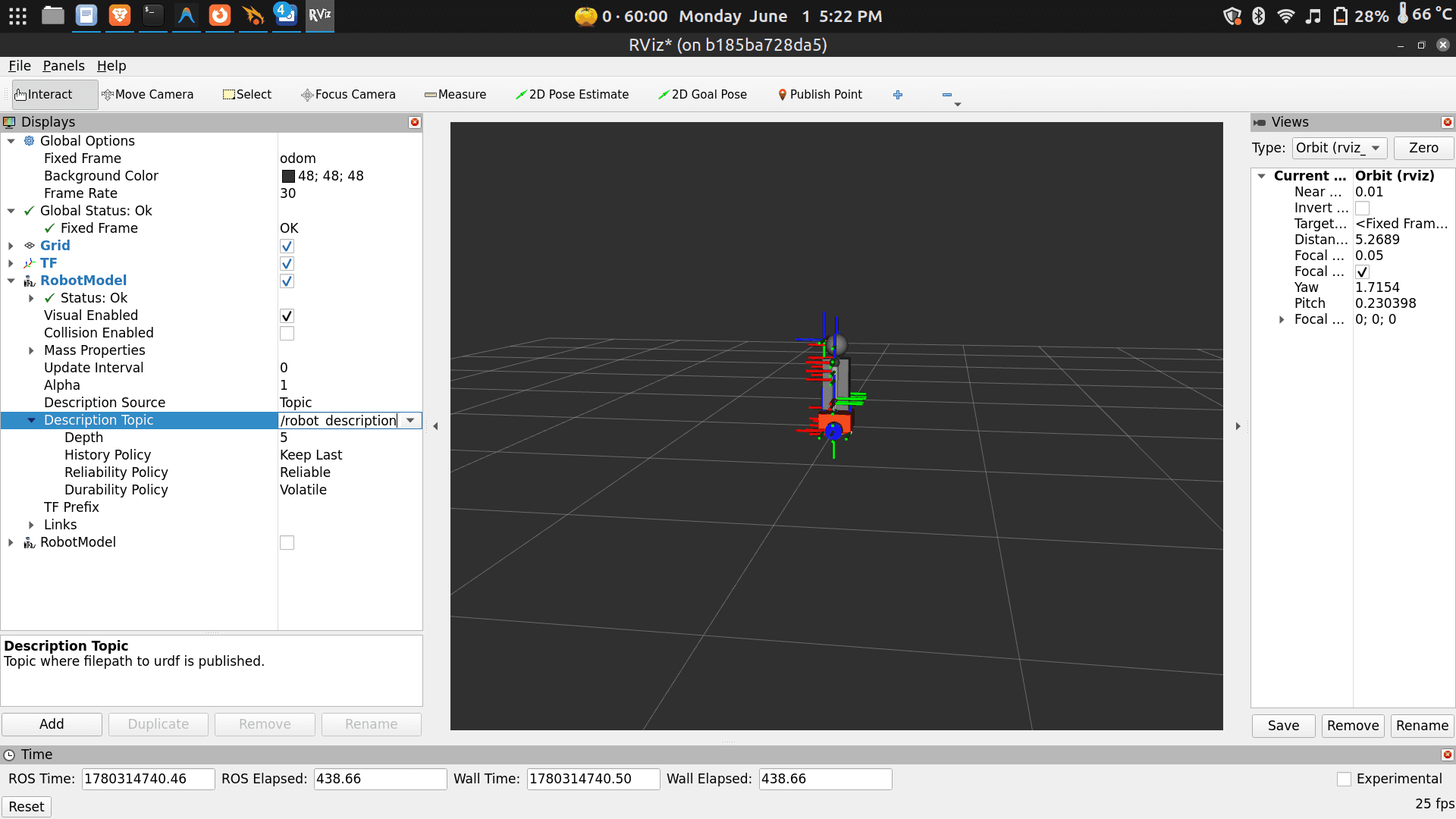Enable the second RobotModel display checkbox

point(287,542)
